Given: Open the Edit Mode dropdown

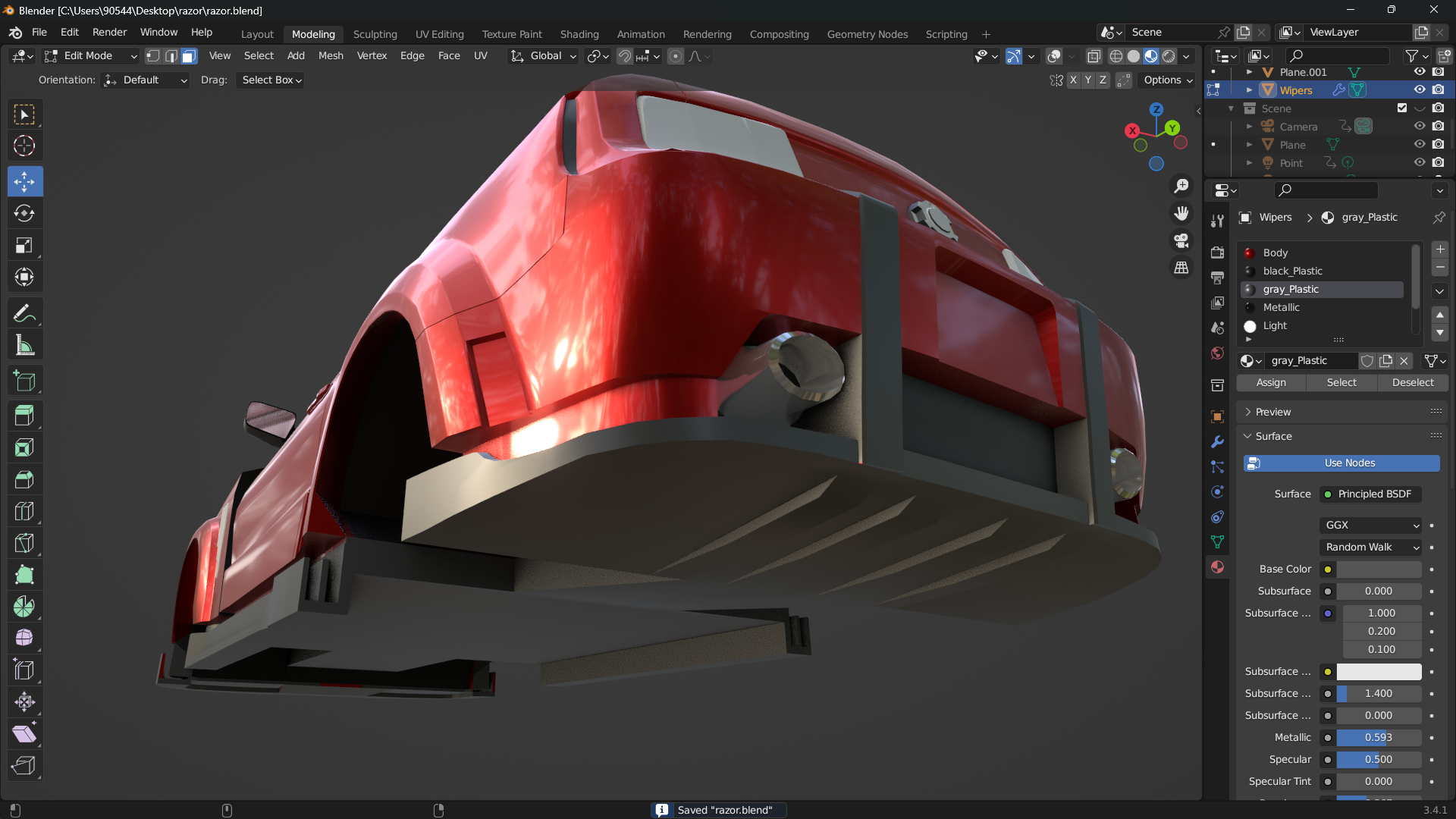Looking at the screenshot, I should click(x=91, y=56).
